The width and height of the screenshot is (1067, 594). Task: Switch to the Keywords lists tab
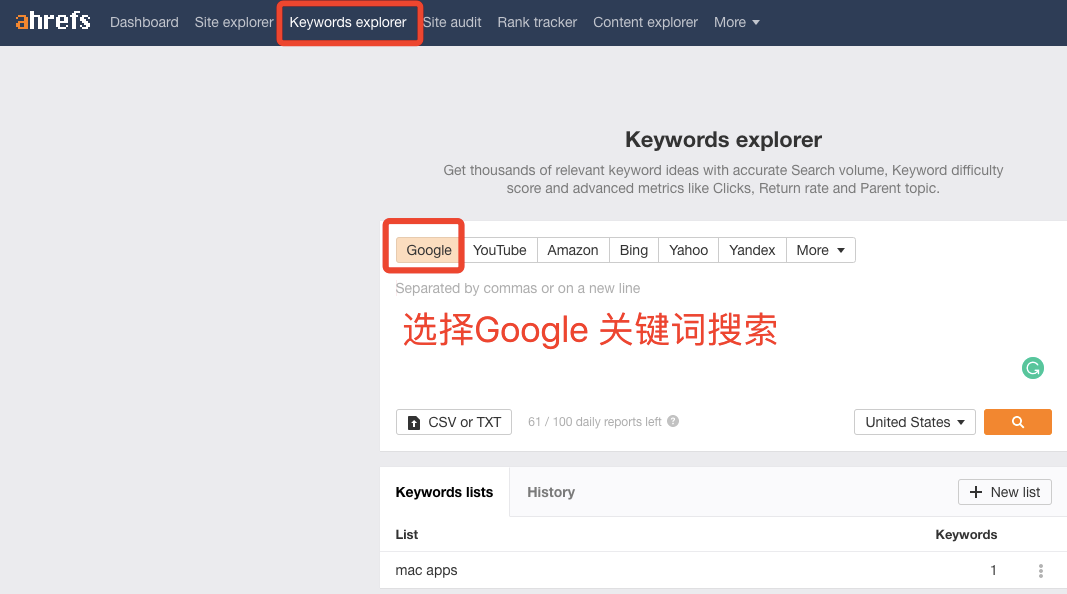[x=444, y=492]
